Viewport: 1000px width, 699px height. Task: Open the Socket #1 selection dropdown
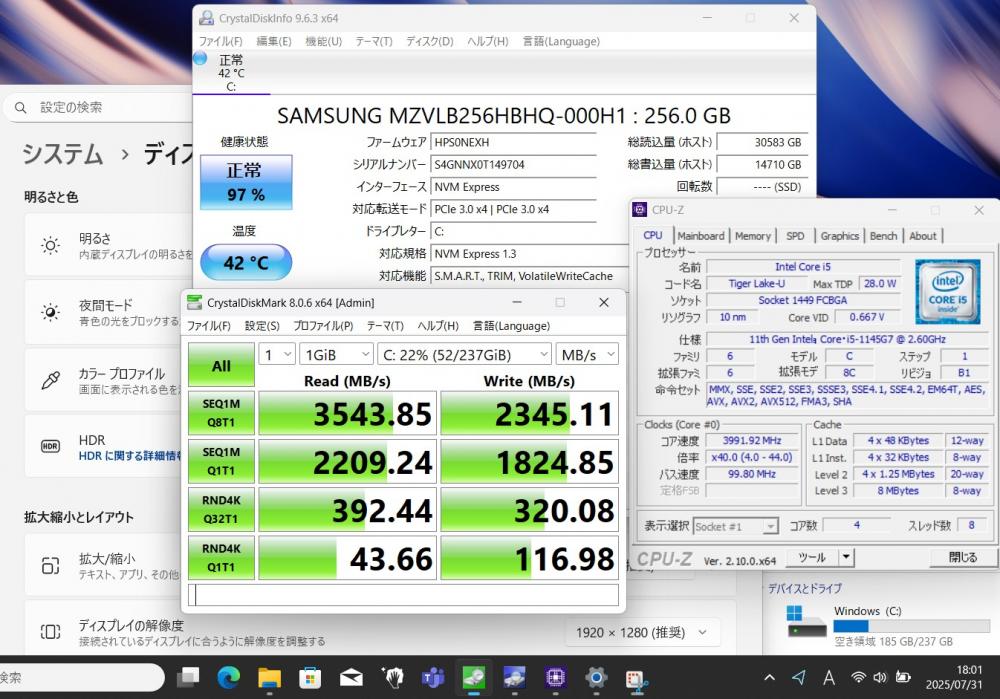tap(735, 526)
